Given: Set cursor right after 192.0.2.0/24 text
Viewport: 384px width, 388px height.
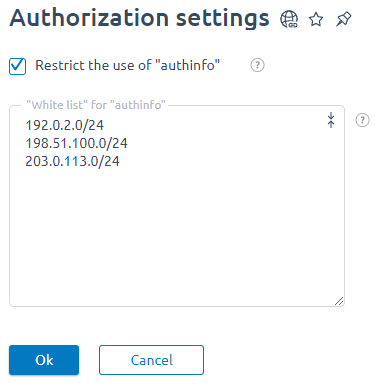Looking at the screenshot, I should click(104, 125).
